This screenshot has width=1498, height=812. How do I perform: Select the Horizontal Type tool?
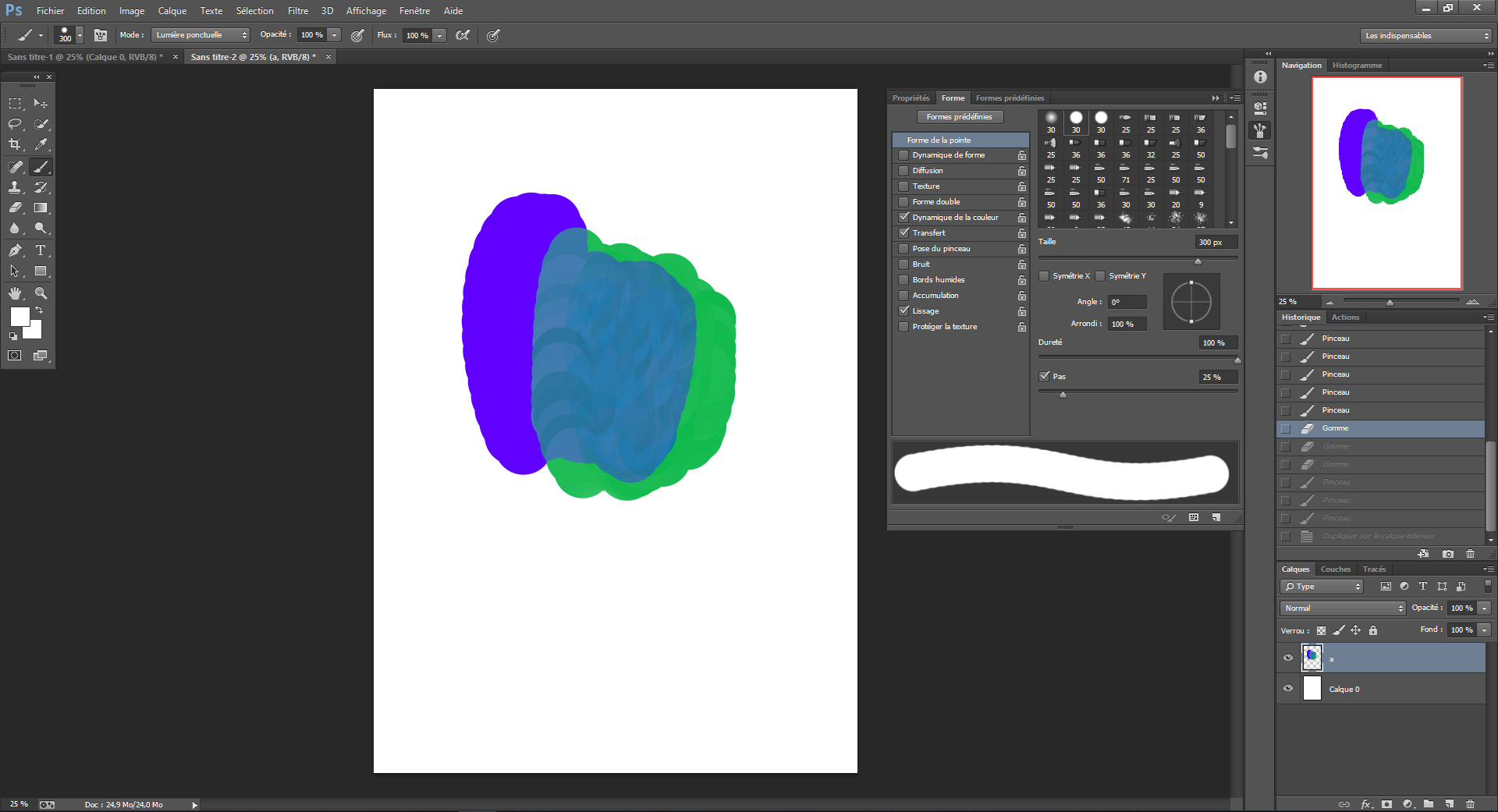[x=41, y=250]
